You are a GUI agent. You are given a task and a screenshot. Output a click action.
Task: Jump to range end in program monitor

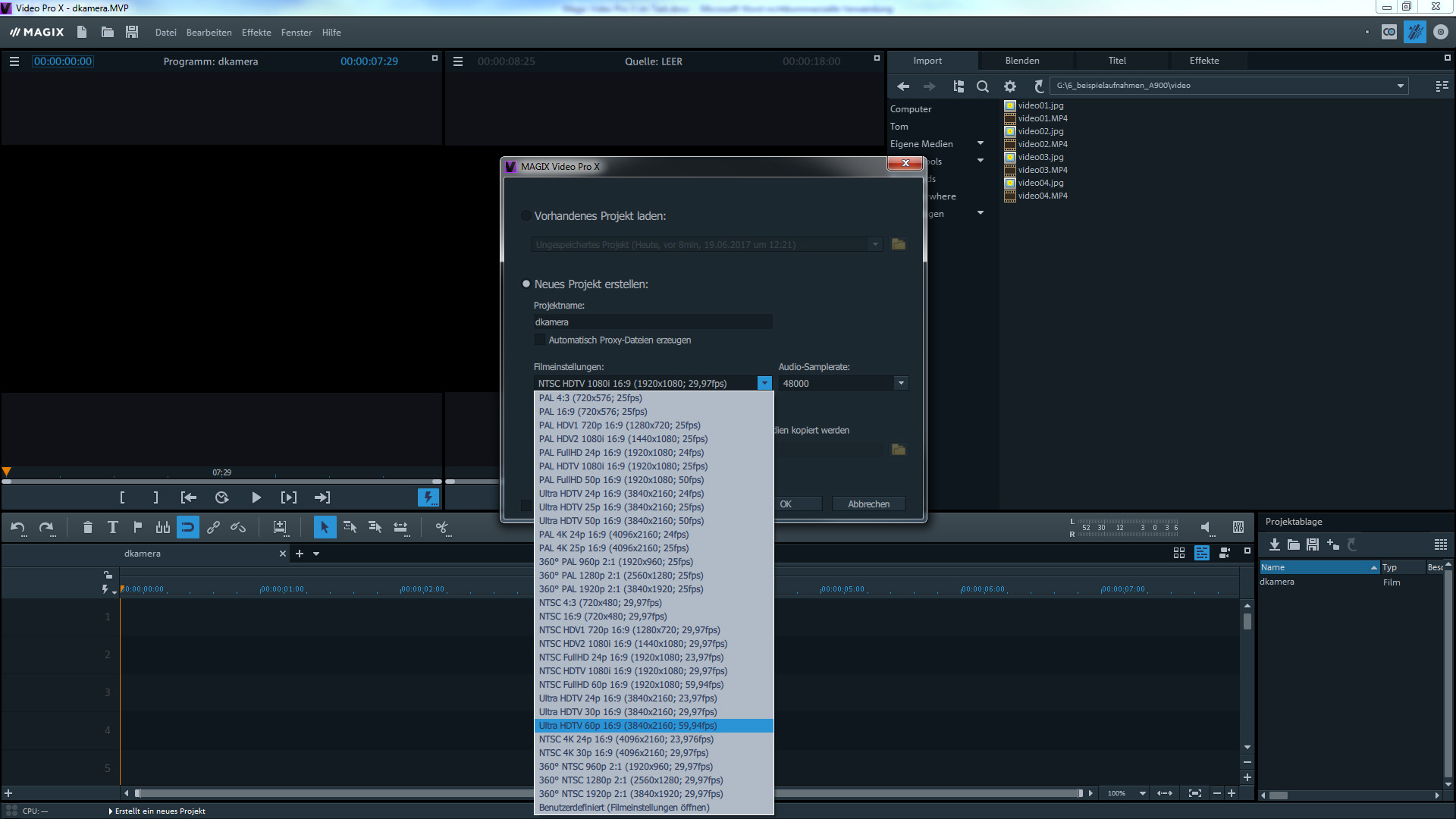pyautogui.click(x=322, y=497)
